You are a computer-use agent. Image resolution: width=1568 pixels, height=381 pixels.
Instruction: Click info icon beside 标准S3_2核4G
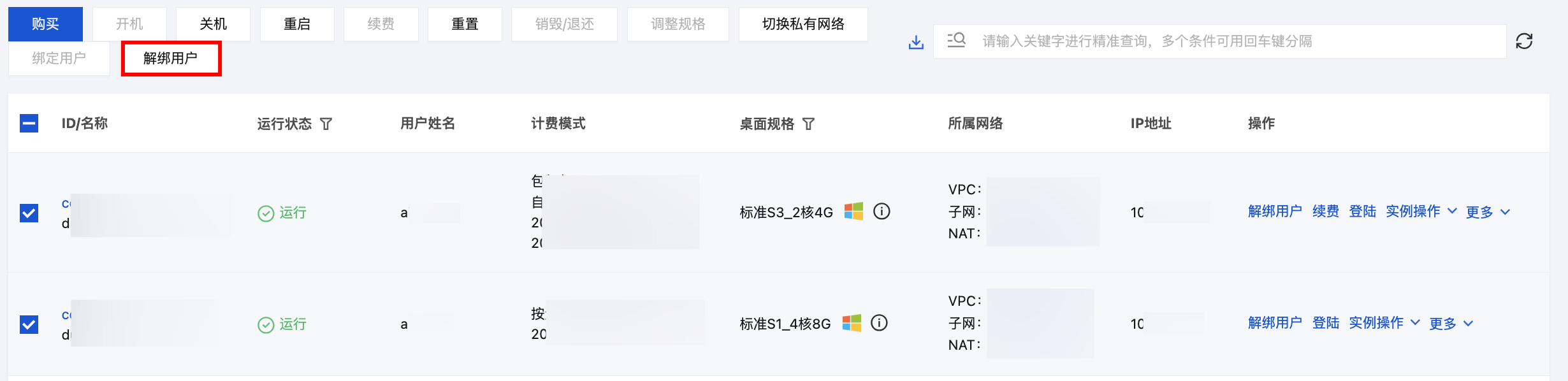[x=882, y=212]
